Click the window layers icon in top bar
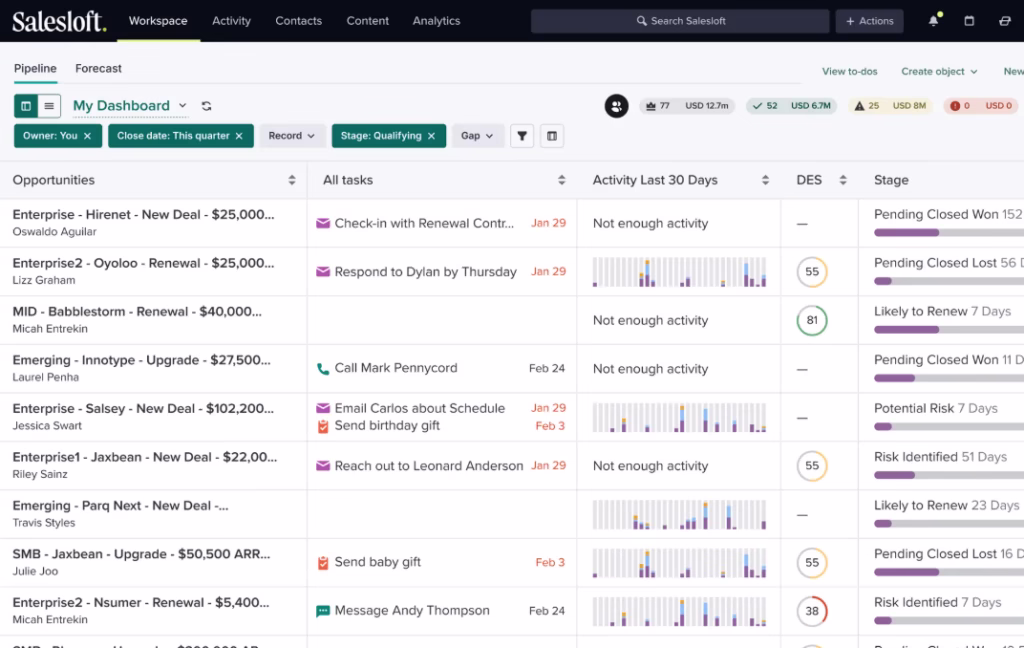The width and height of the screenshot is (1024, 648). click(x=1004, y=21)
